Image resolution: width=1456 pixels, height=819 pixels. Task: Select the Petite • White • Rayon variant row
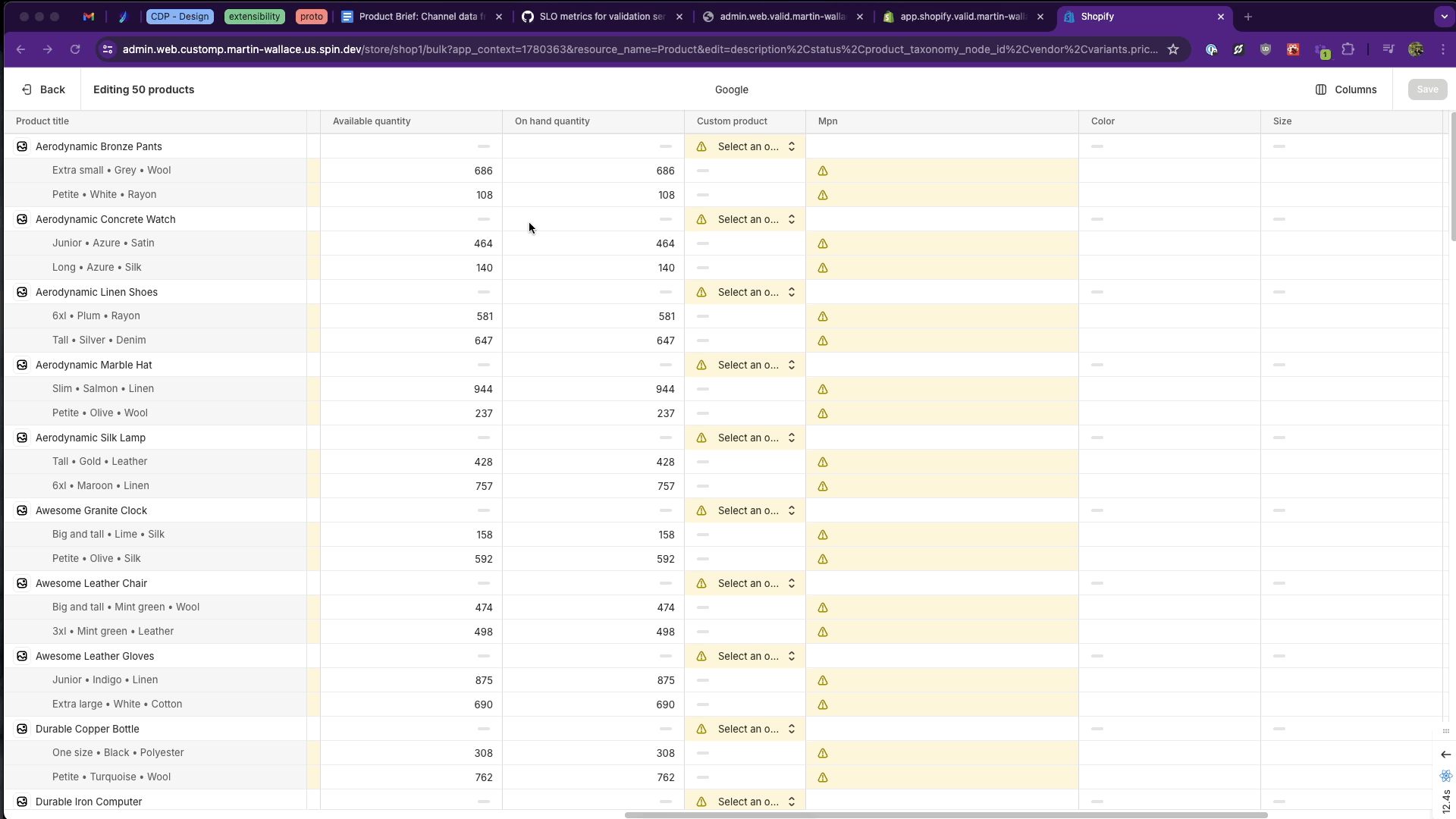[155, 195]
